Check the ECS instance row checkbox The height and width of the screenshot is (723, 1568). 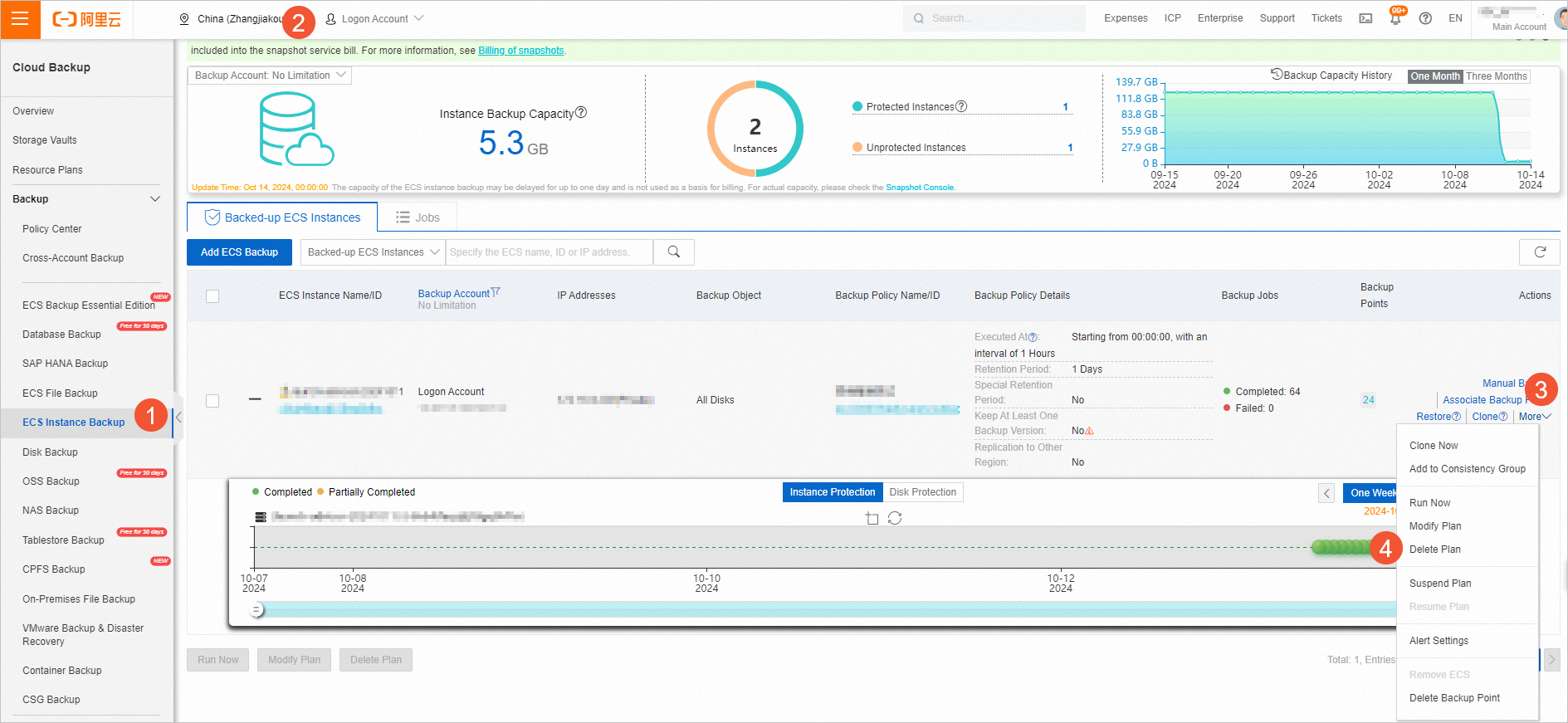point(212,401)
